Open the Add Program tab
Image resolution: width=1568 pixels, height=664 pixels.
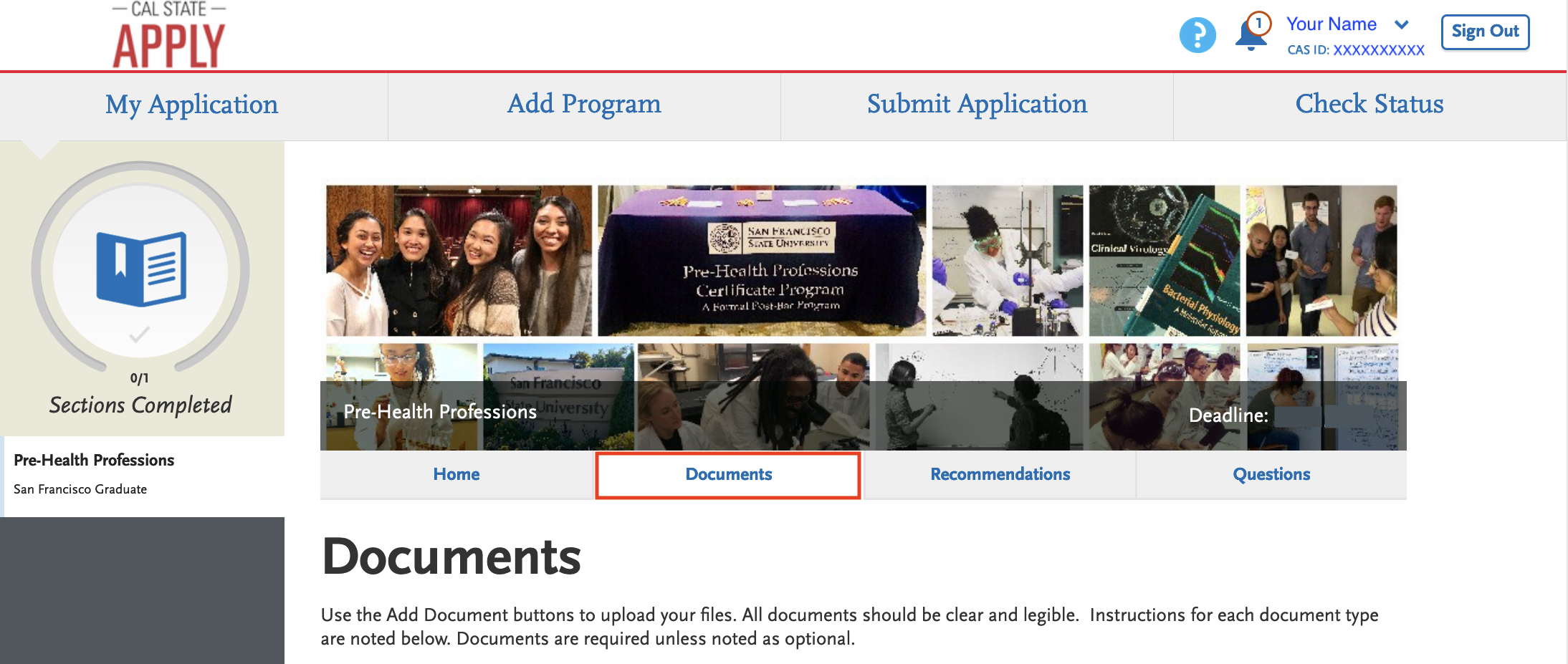click(583, 105)
